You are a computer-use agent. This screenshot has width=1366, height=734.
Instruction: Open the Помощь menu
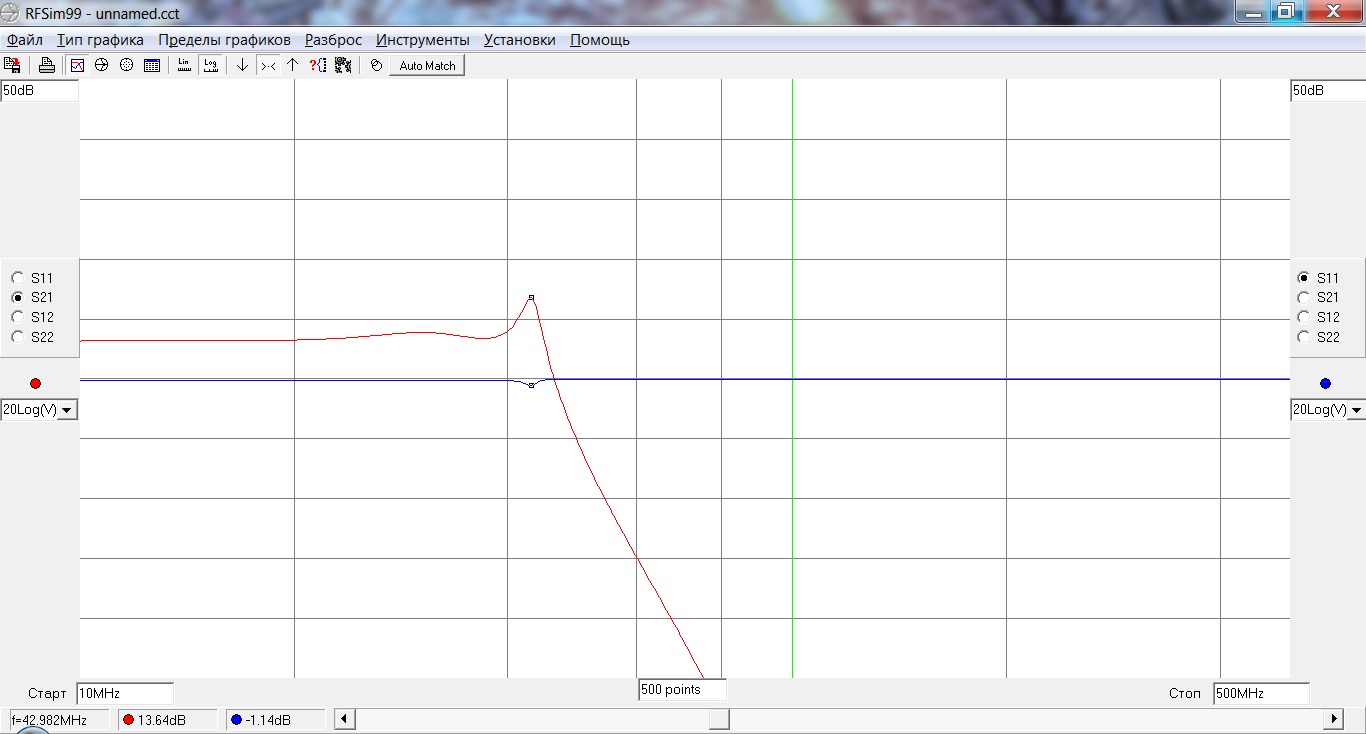600,40
